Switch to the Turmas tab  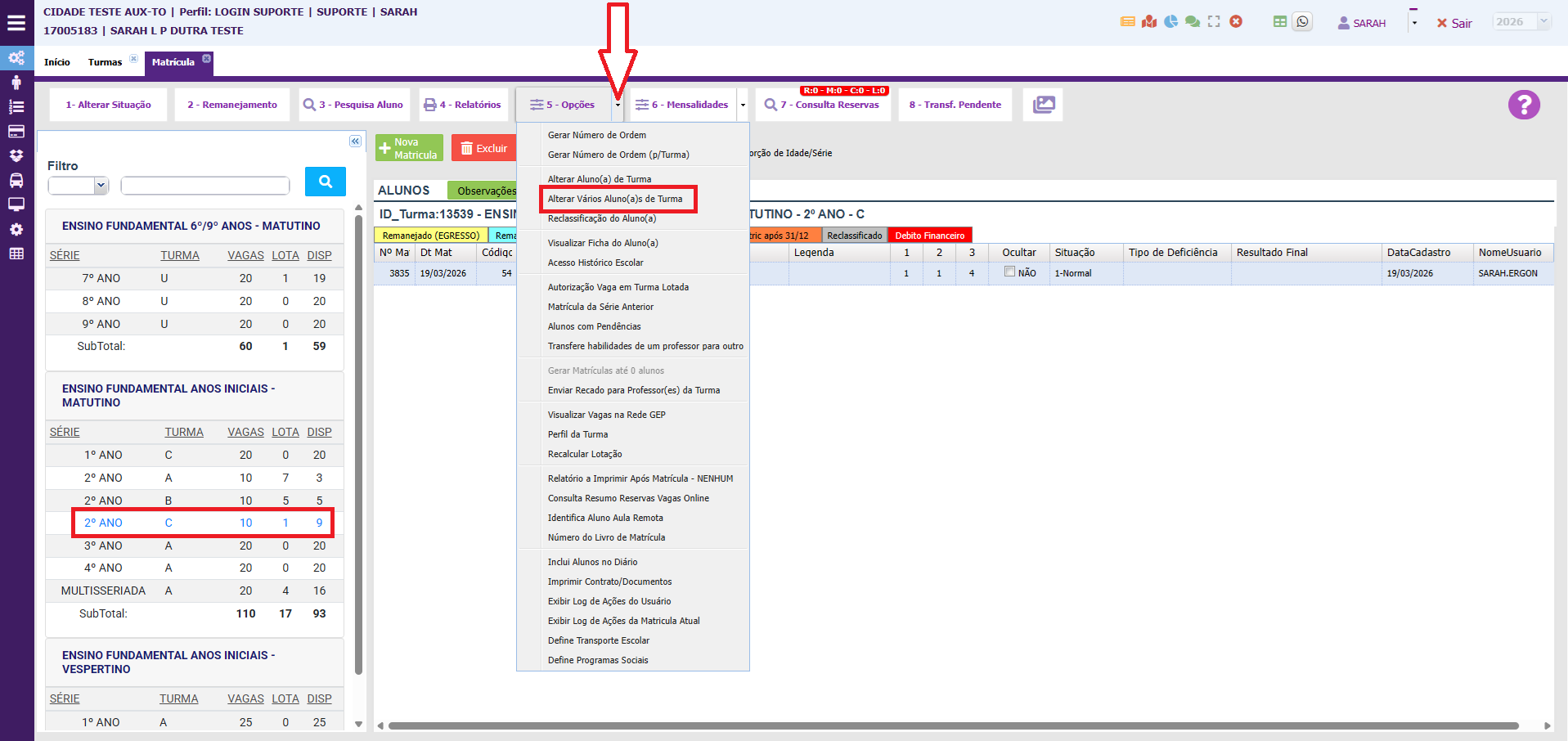[105, 62]
